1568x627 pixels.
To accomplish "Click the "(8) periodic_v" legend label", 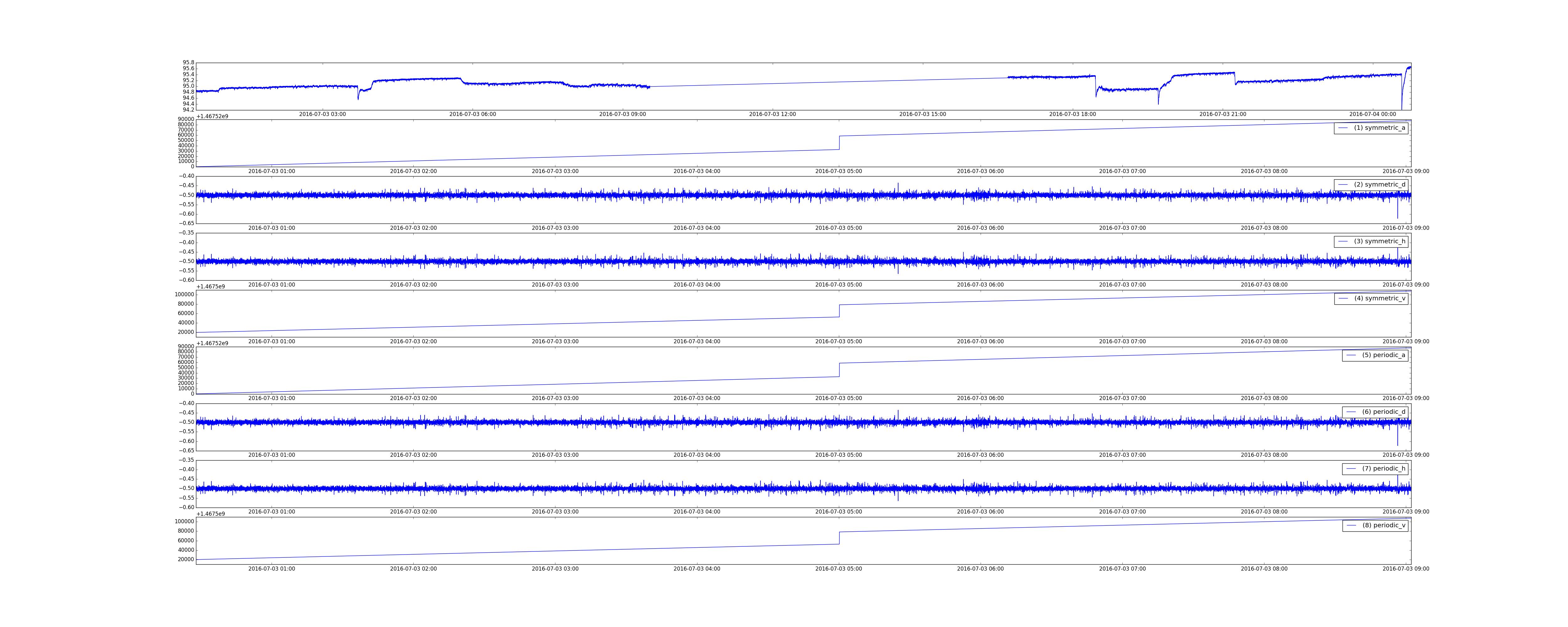I will pyautogui.click(x=1384, y=525).
